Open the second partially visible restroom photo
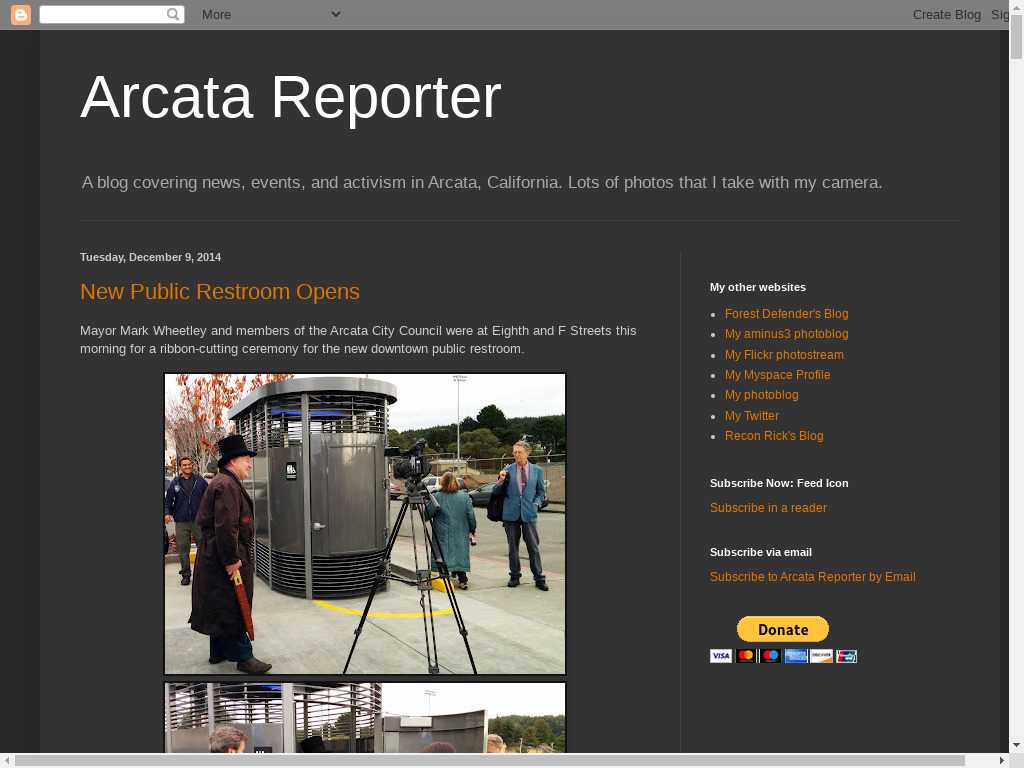The image size is (1024, 768). coord(365,718)
